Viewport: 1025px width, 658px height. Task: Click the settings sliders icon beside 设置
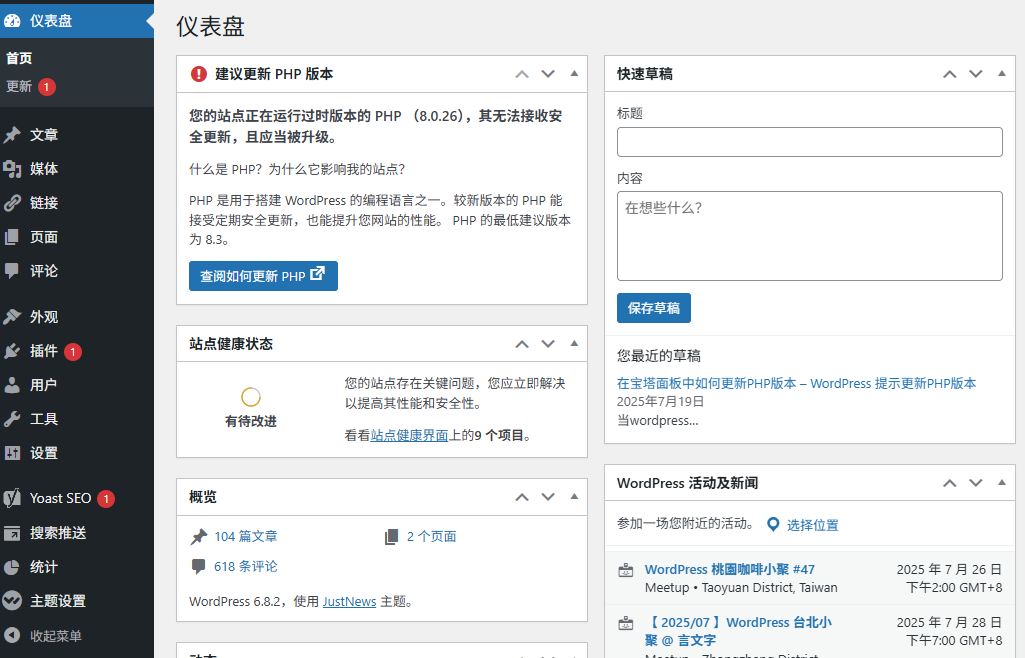(12, 453)
